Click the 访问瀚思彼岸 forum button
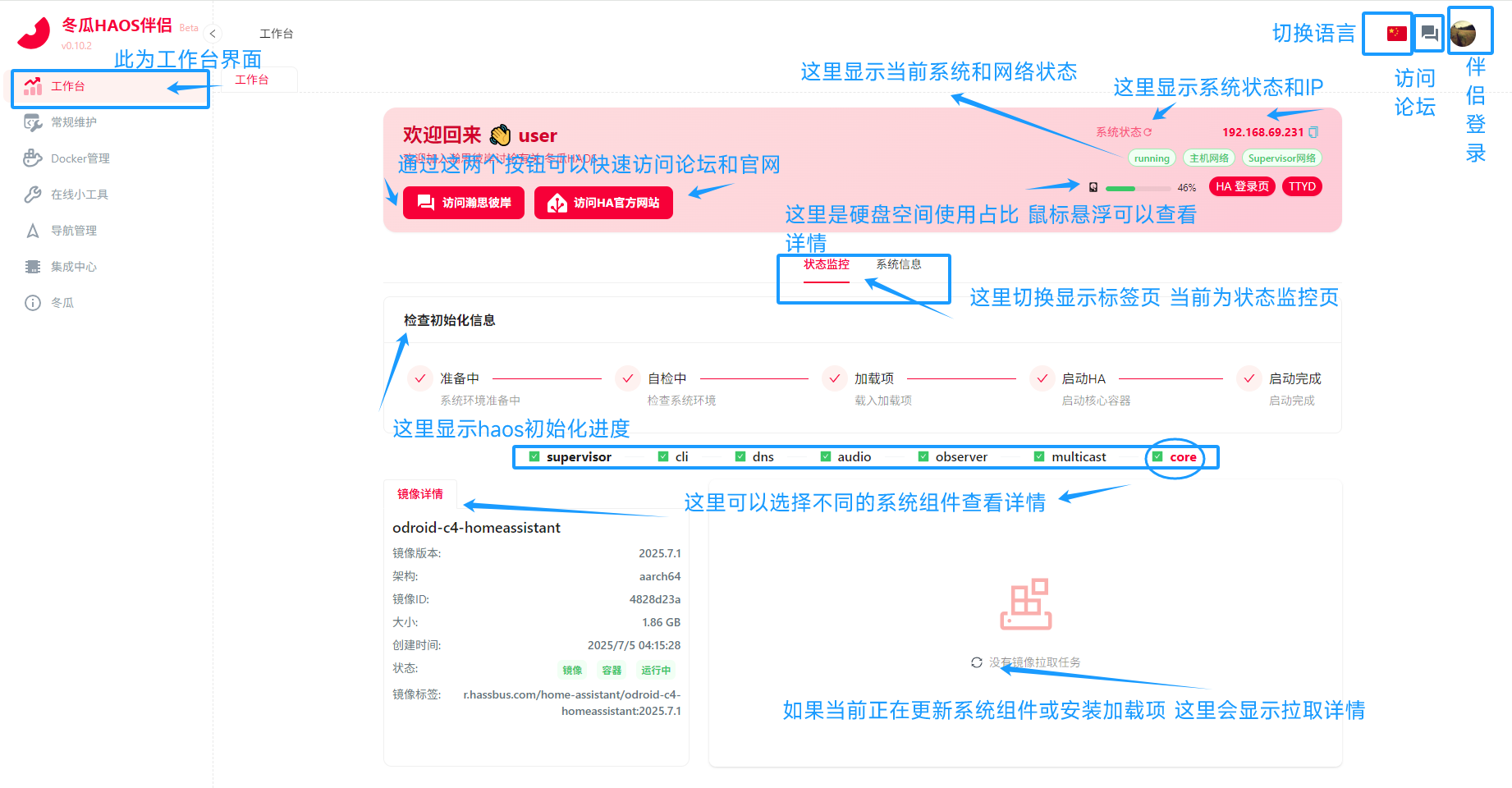 tap(464, 203)
